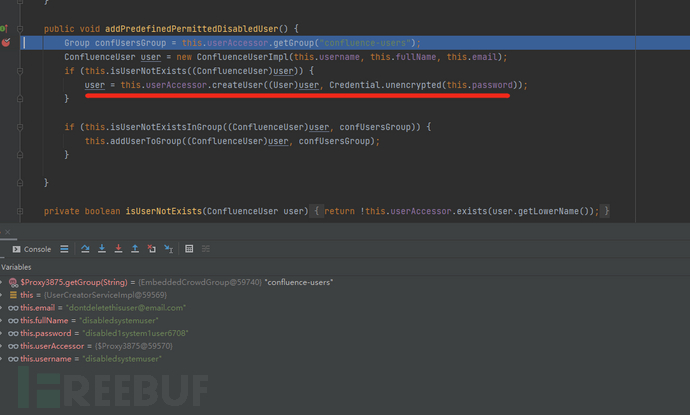Click the Step Out icon
Screen dimensions: 690x415
point(135,249)
